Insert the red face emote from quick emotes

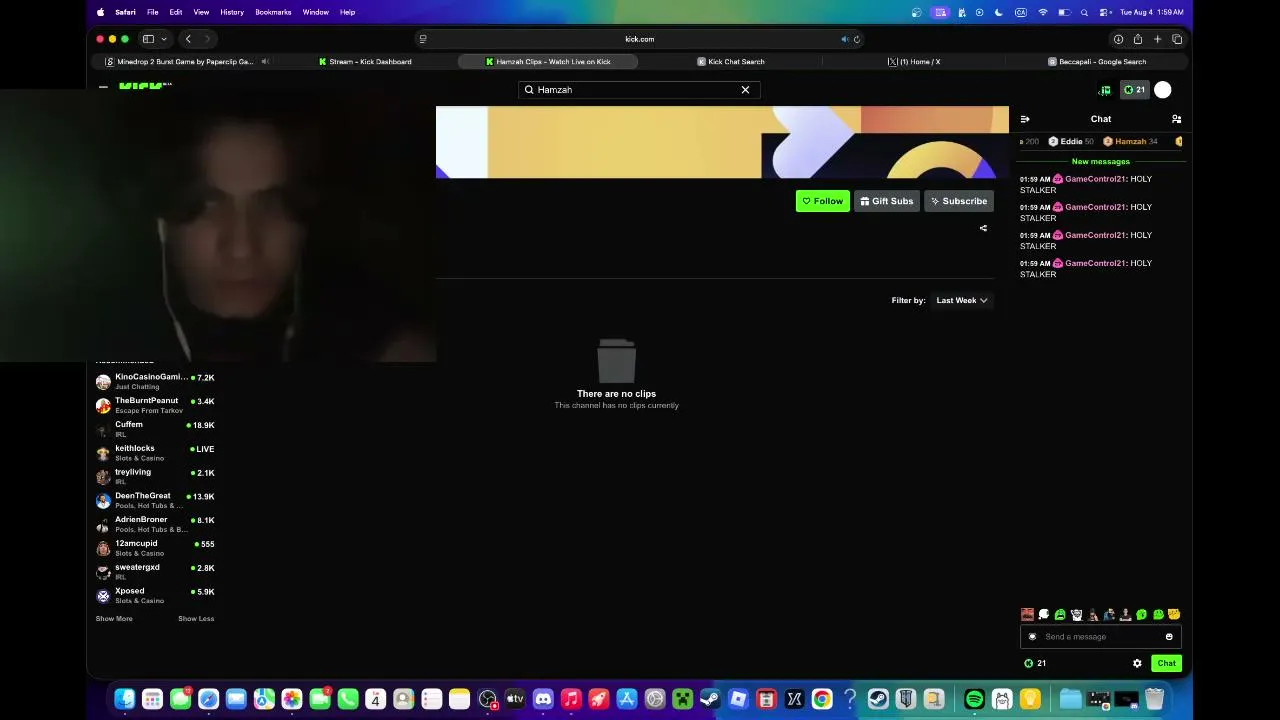1027,614
